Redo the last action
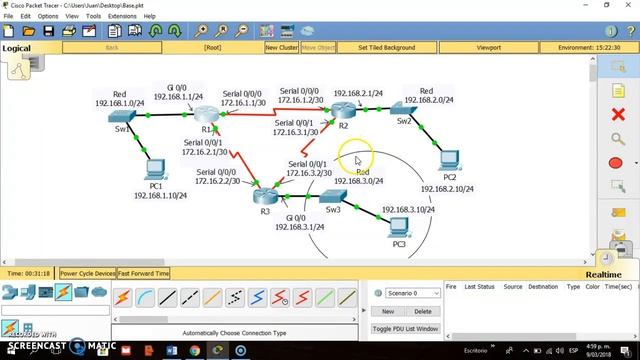The width and height of the screenshot is (640, 360). coord(175,31)
